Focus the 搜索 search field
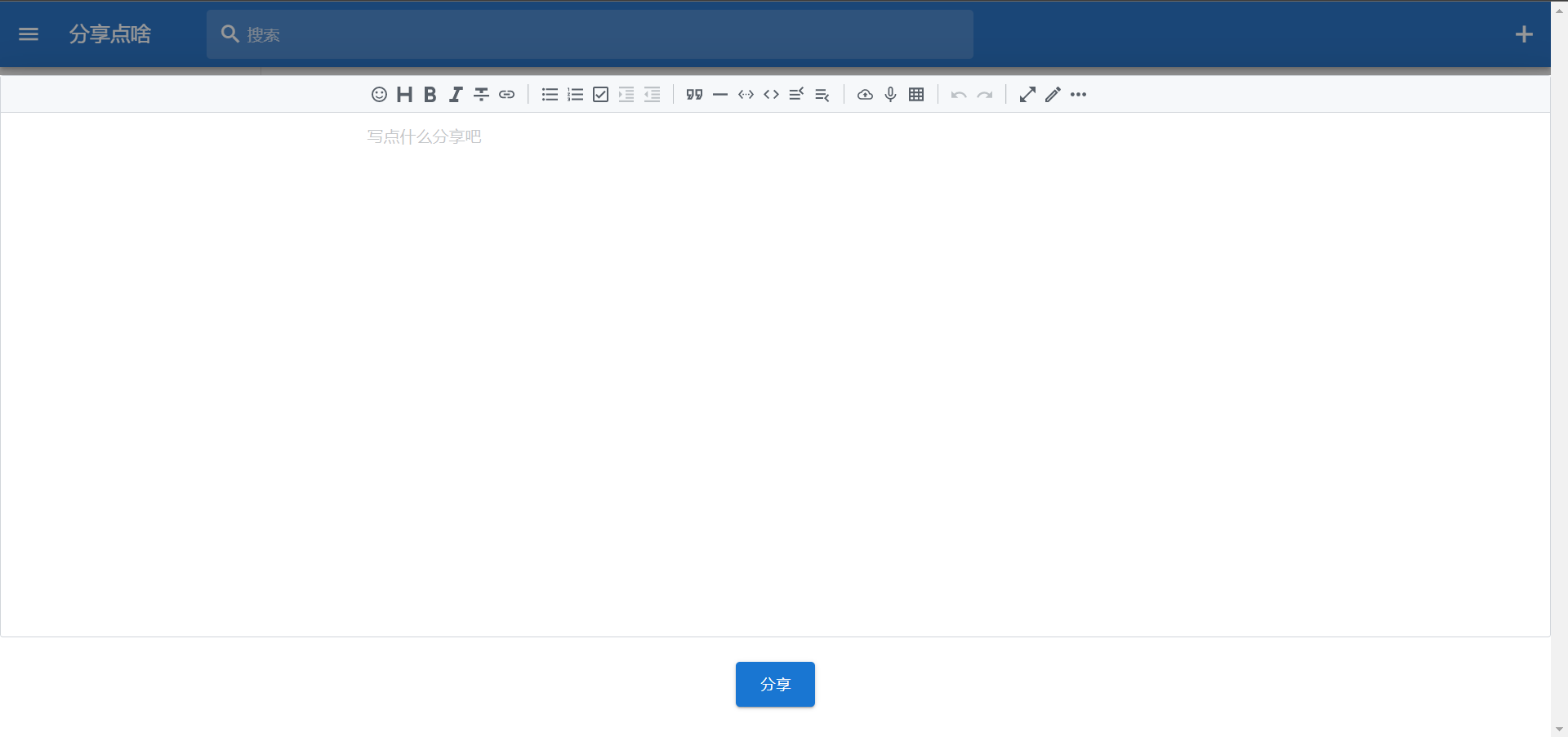 click(x=590, y=34)
